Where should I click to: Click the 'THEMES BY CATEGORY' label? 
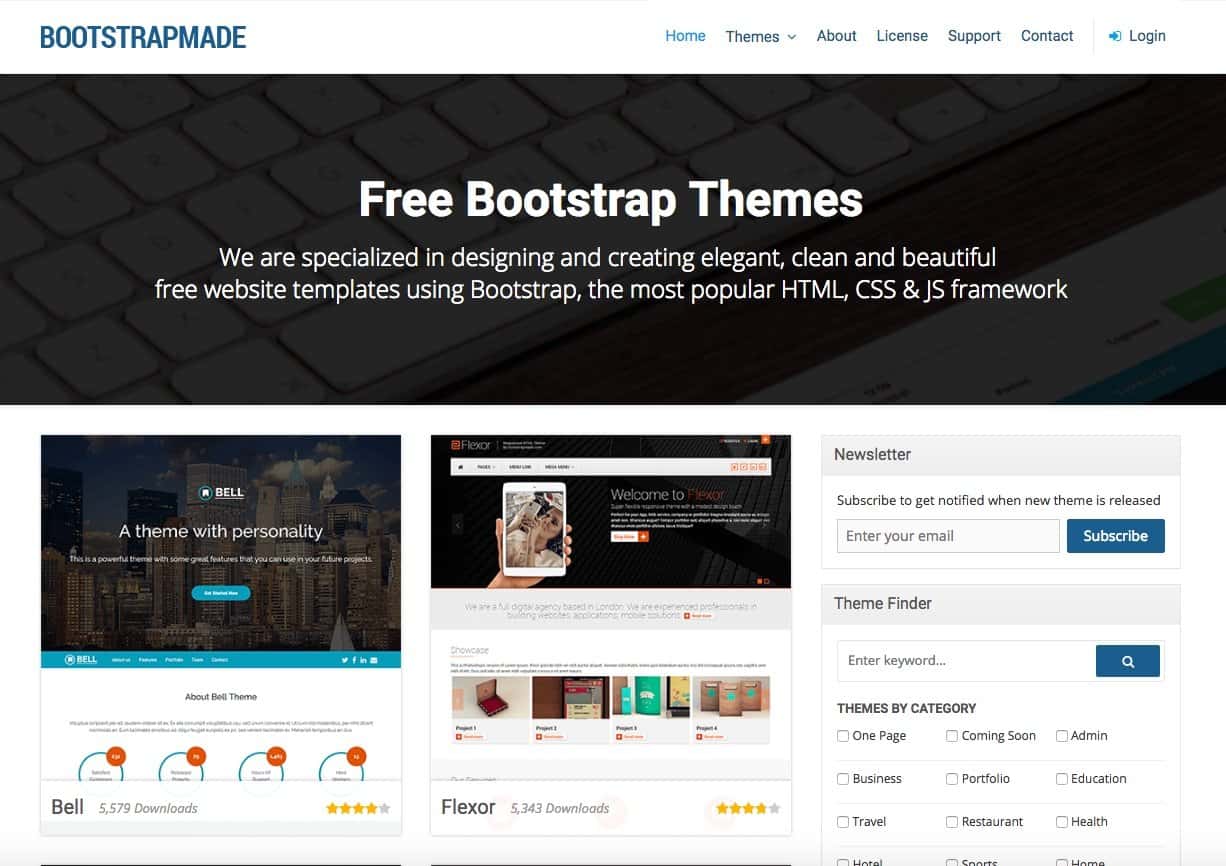tap(906, 708)
